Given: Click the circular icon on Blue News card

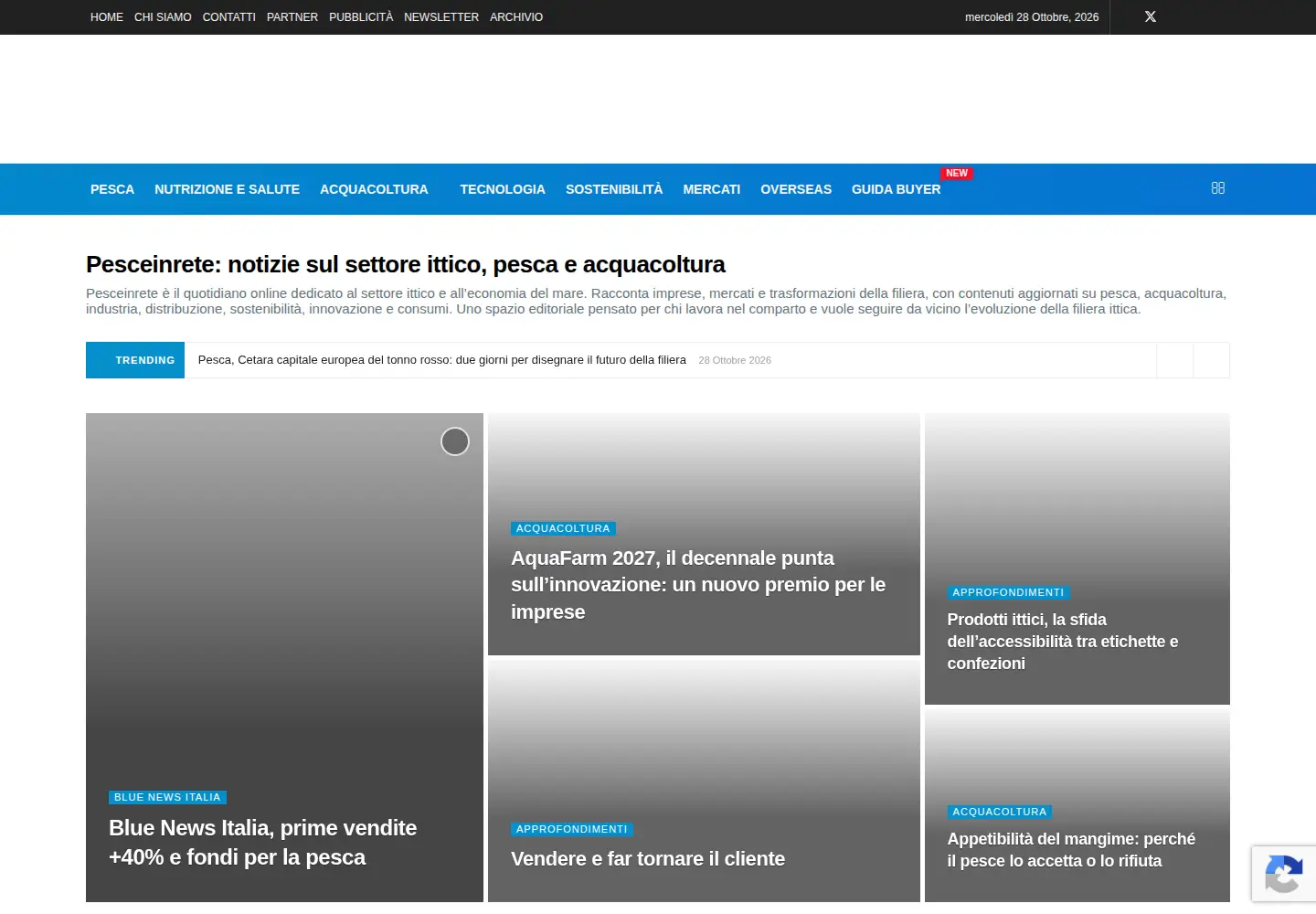Looking at the screenshot, I should (x=455, y=441).
